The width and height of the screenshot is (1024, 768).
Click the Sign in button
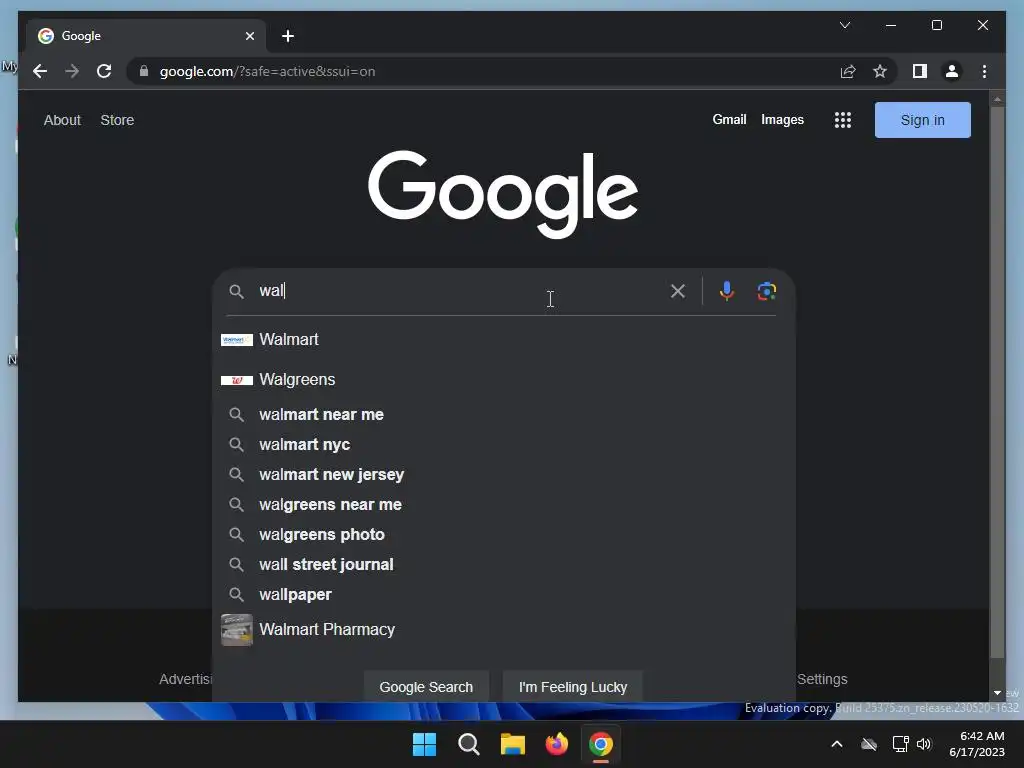[922, 120]
